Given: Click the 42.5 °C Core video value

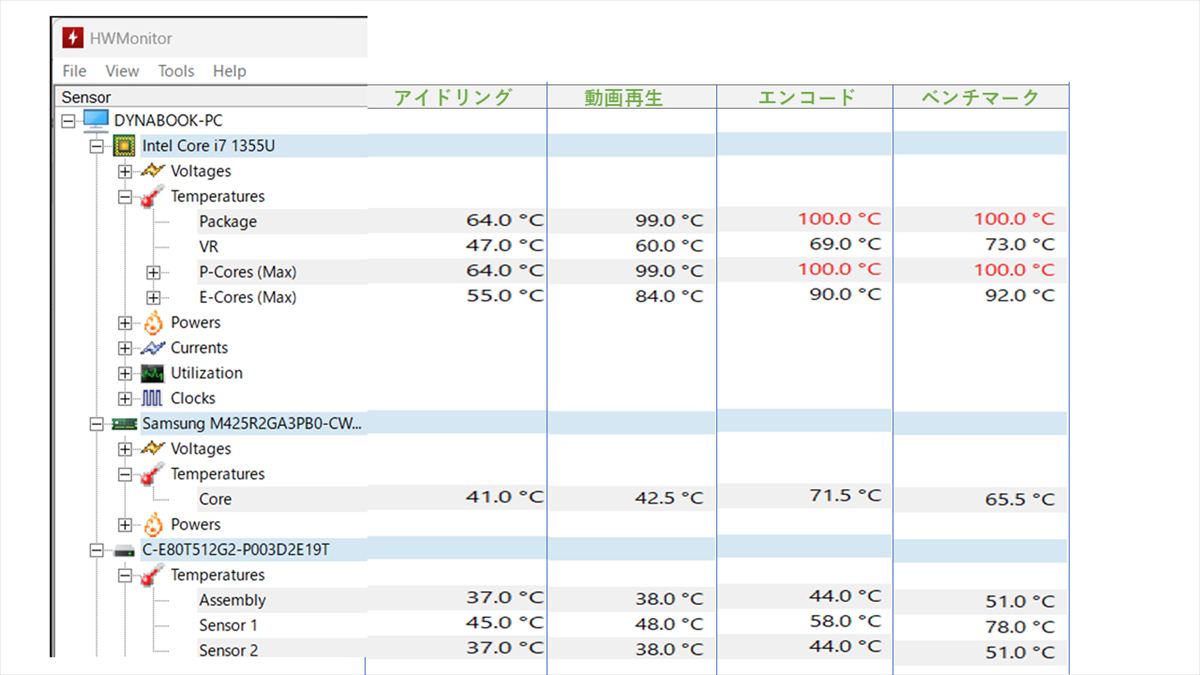Looking at the screenshot, I should pos(669,498).
